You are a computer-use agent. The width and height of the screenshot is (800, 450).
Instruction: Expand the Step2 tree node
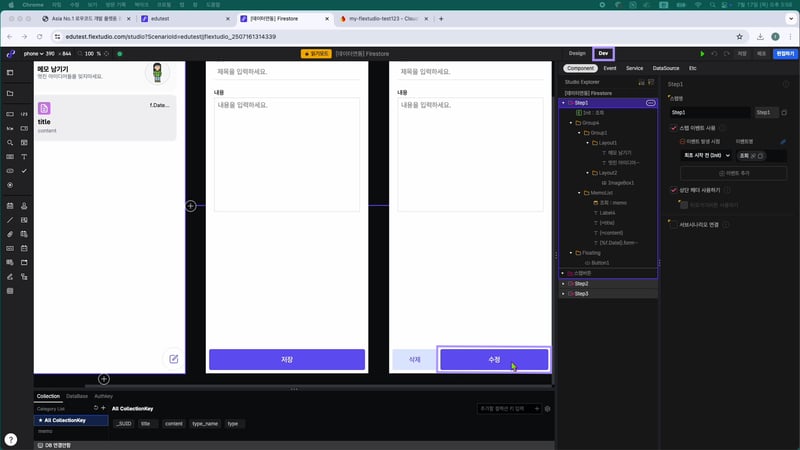pyautogui.click(x=563, y=283)
